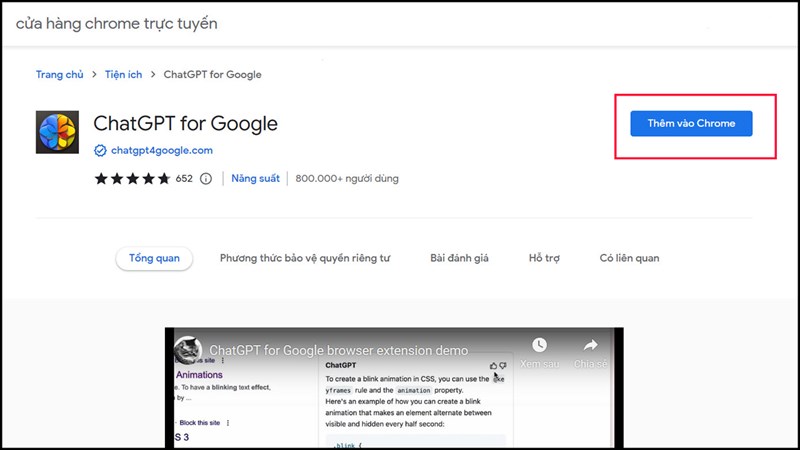This screenshot has width=800, height=450.
Task: Play the extension demo video preview
Action: click(394, 388)
